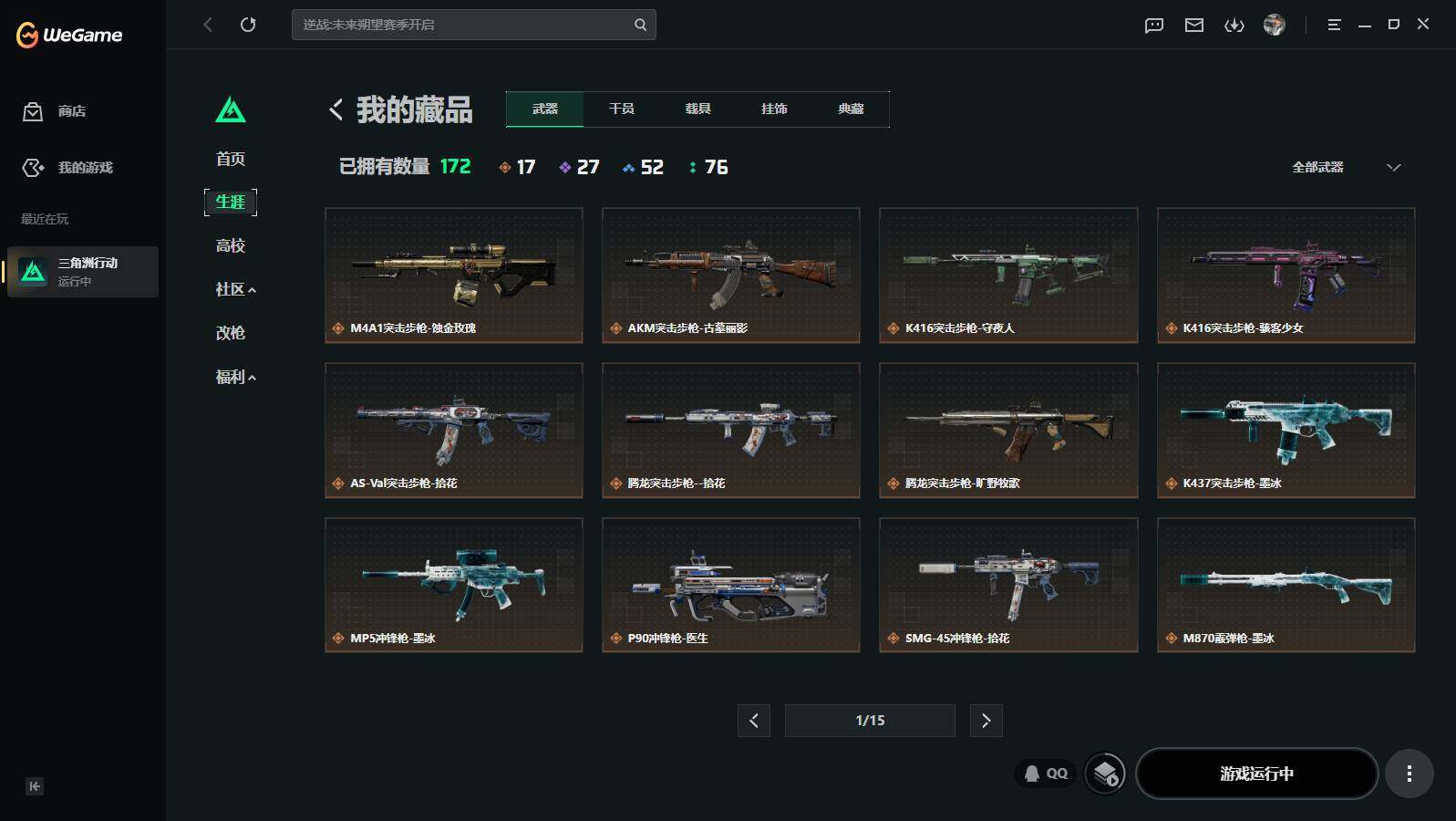Select the SMG-45冲锋枪-拾花 card

[x=1008, y=586]
